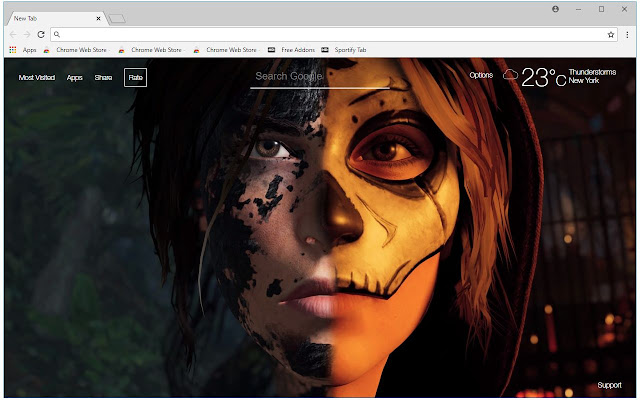Open the Sportify Tab bookmark label
Image resolution: width=640 pixels, height=400 pixels.
click(x=350, y=50)
